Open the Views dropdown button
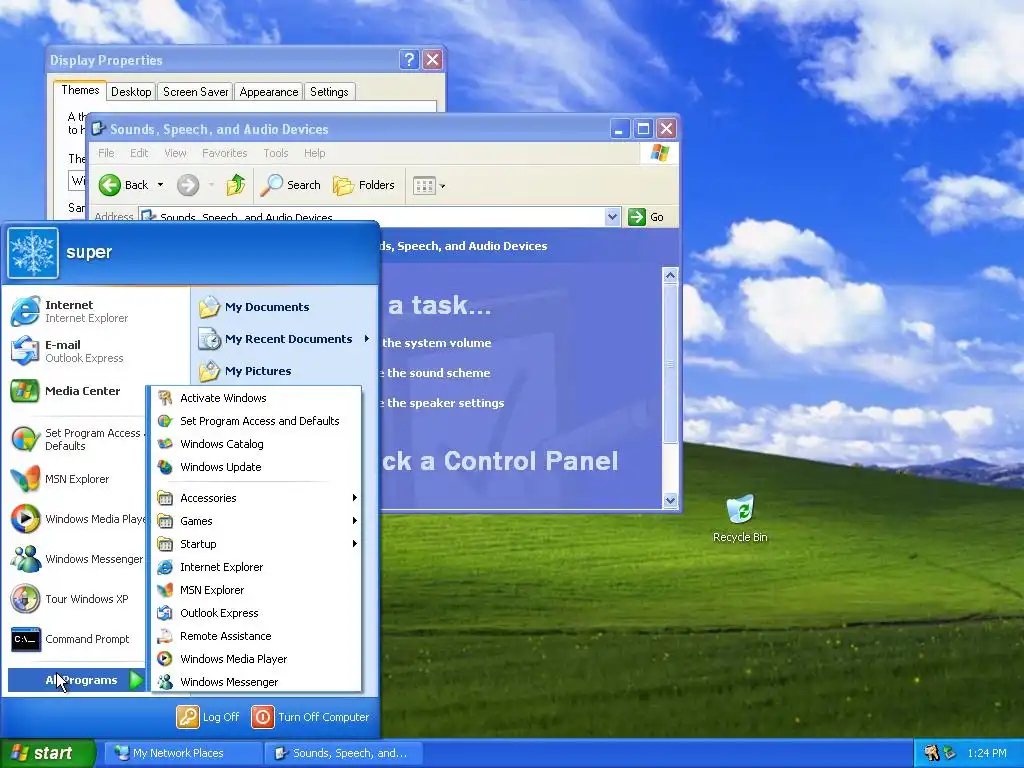Screen dimensions: 1024x768 429,185
